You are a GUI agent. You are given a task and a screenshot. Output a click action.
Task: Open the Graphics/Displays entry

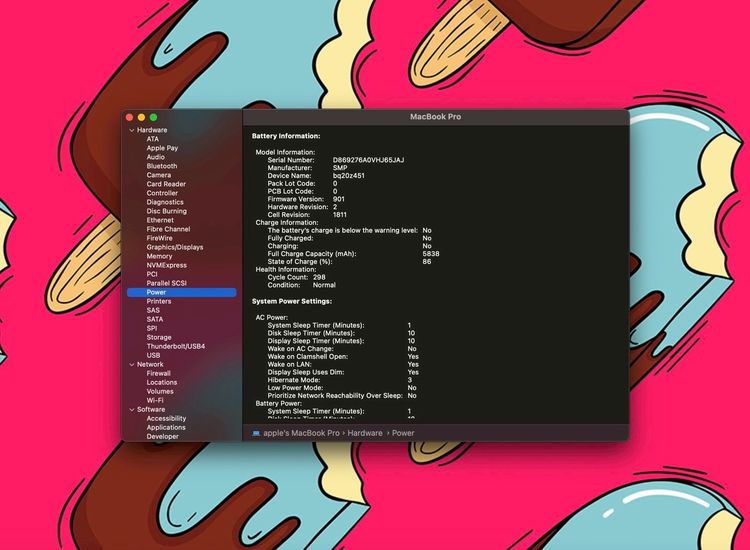pyautogui.click(x=174, y=247)
